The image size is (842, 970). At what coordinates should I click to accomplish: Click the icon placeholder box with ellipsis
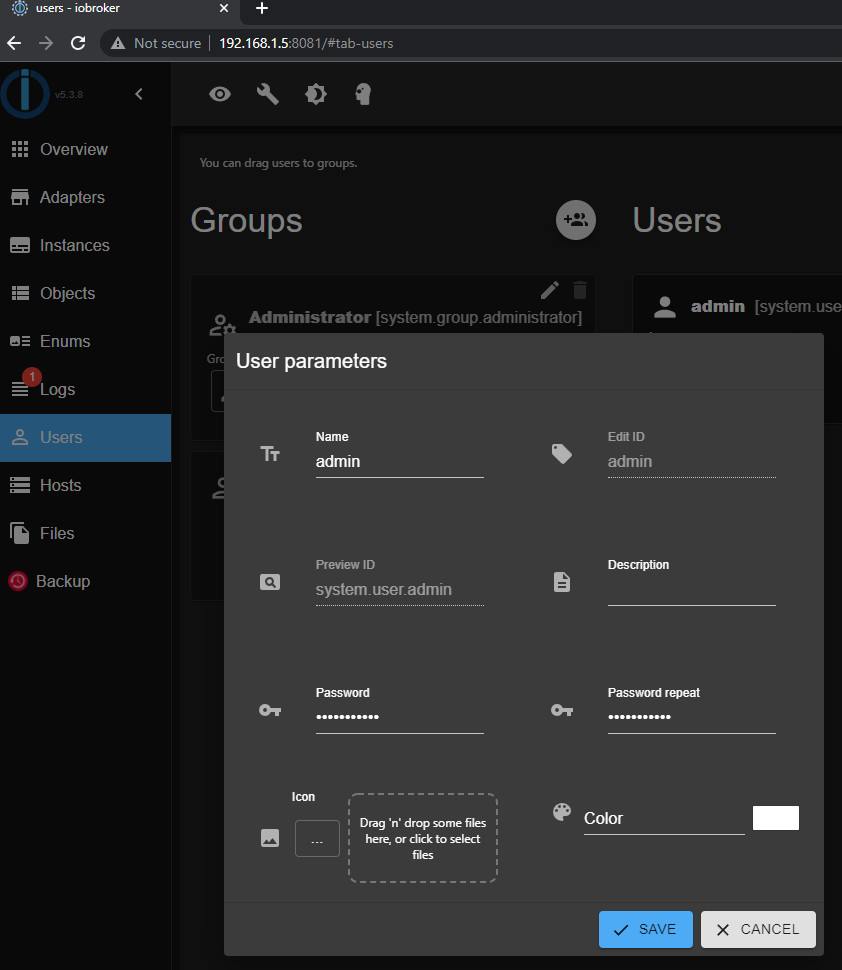click(x=317, y=838)
